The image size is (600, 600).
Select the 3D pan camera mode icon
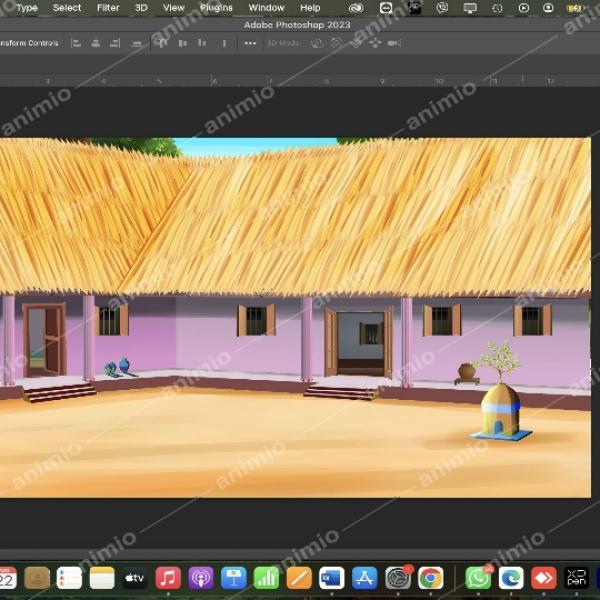pyautogui.click(x=356, y=43)
